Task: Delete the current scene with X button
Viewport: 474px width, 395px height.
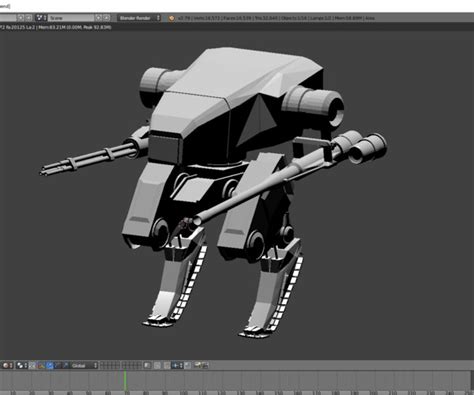Action: coord(106,18)
